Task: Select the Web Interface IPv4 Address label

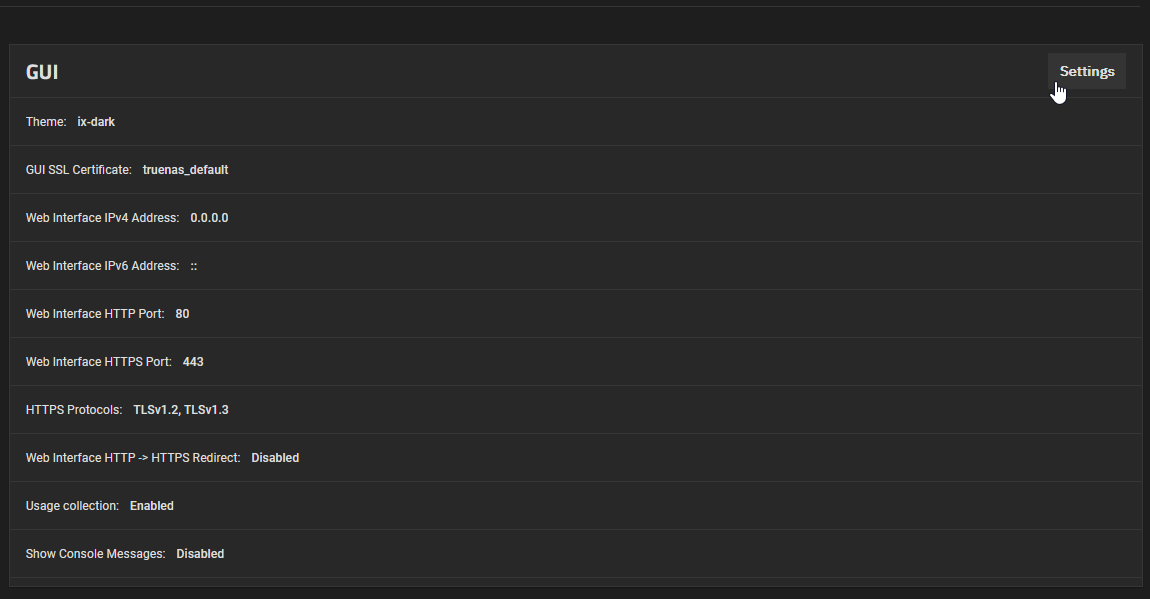Action: [x=102, y=218]
